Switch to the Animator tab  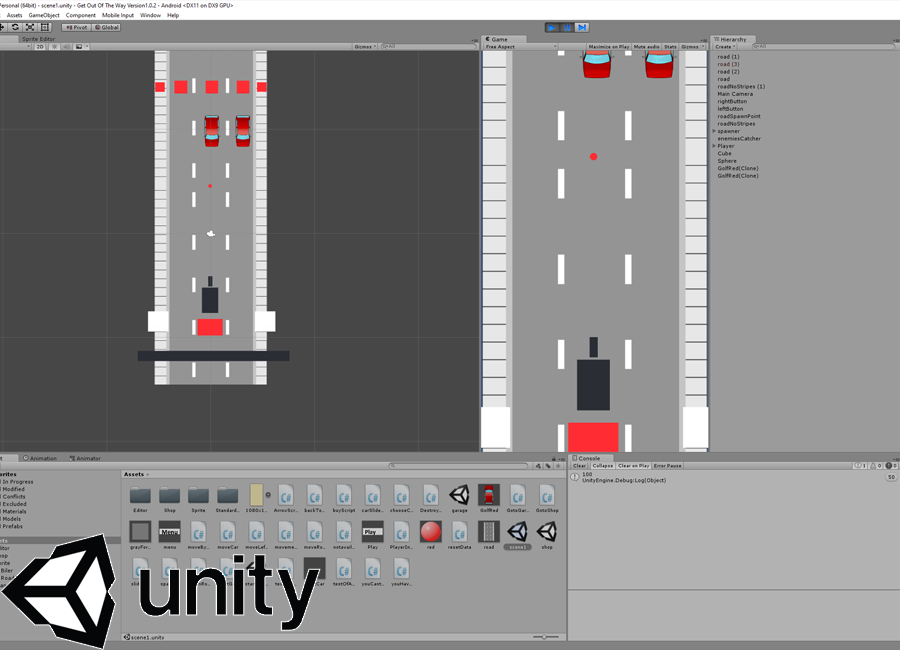(85, 458)
